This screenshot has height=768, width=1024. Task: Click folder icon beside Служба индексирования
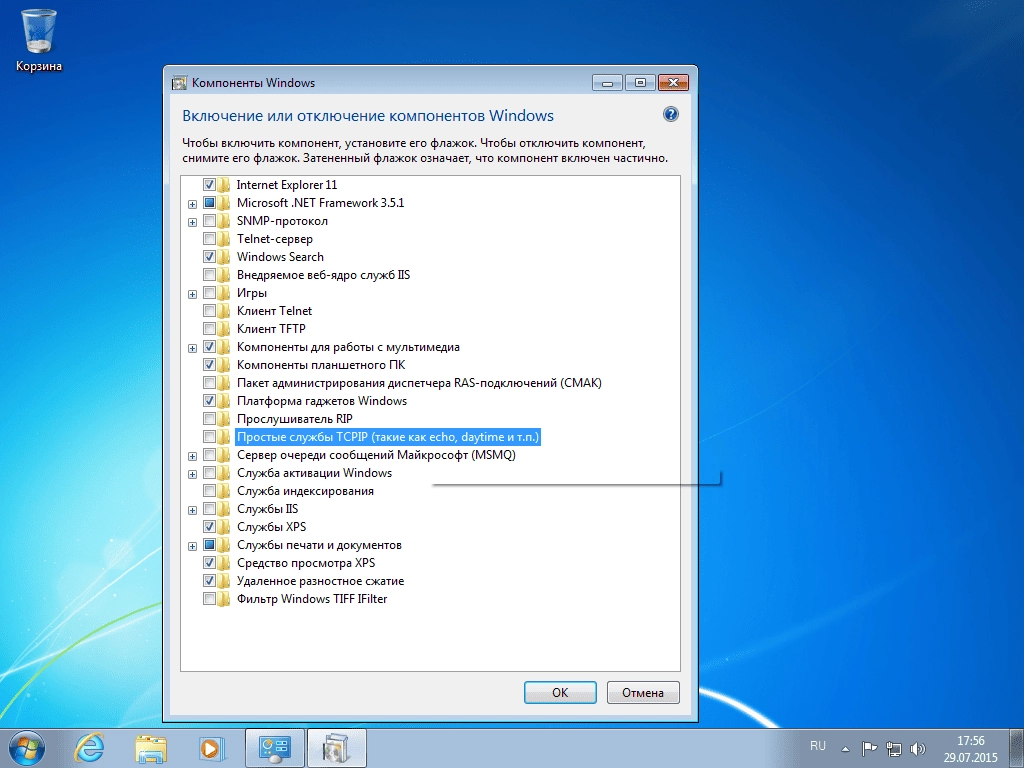tap(224, 490)
